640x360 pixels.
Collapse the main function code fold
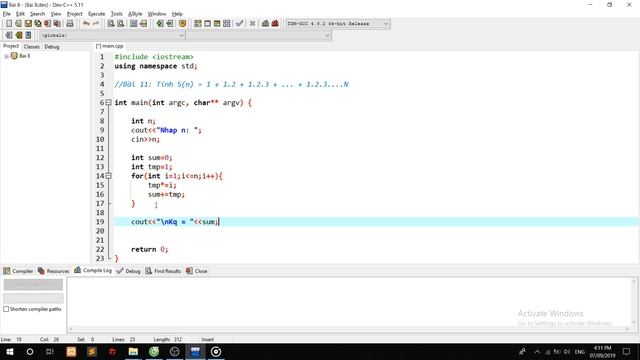pyautogui.click(x=109, y=102)
